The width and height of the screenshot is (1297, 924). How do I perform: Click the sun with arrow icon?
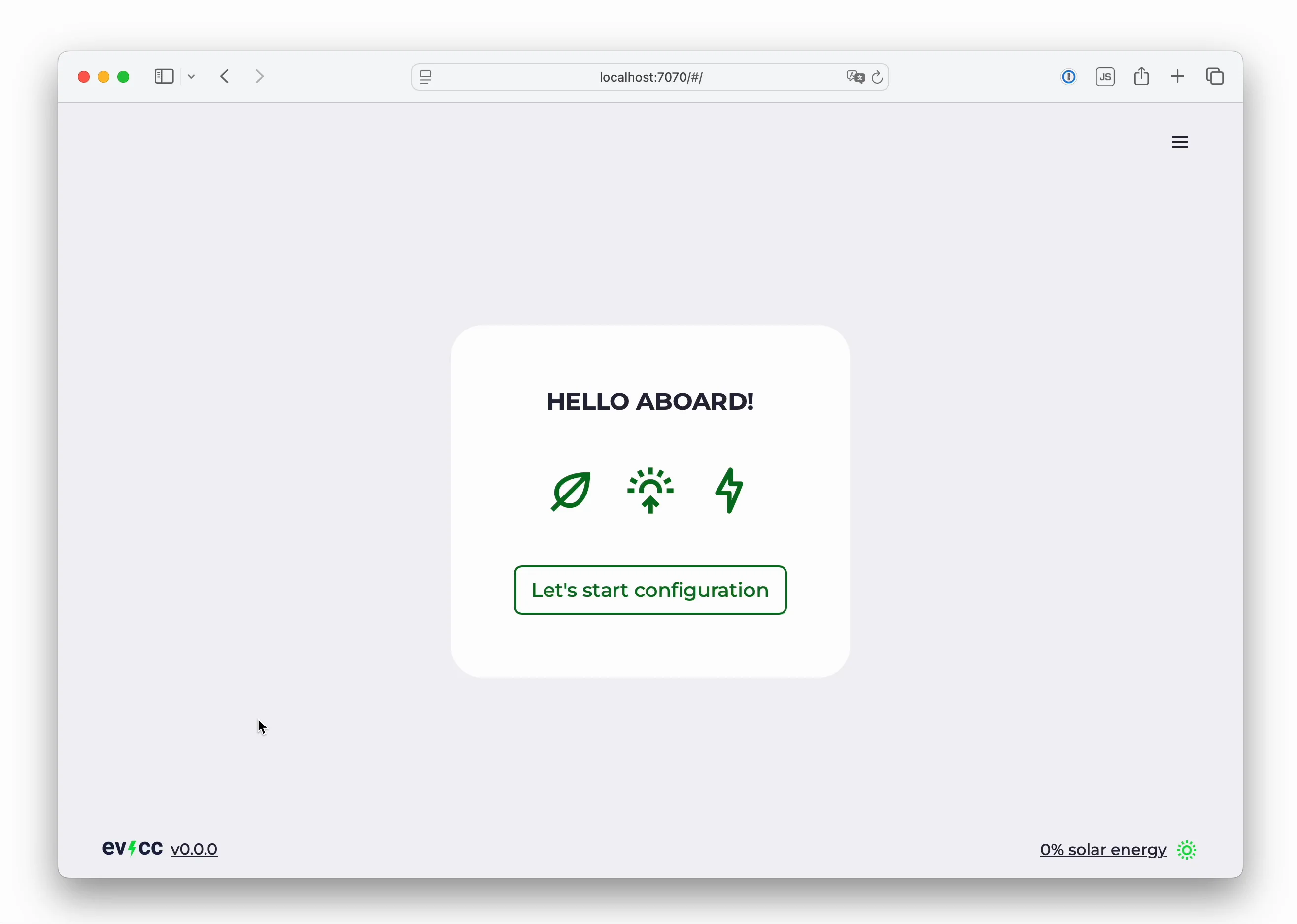tap(650, 491)
